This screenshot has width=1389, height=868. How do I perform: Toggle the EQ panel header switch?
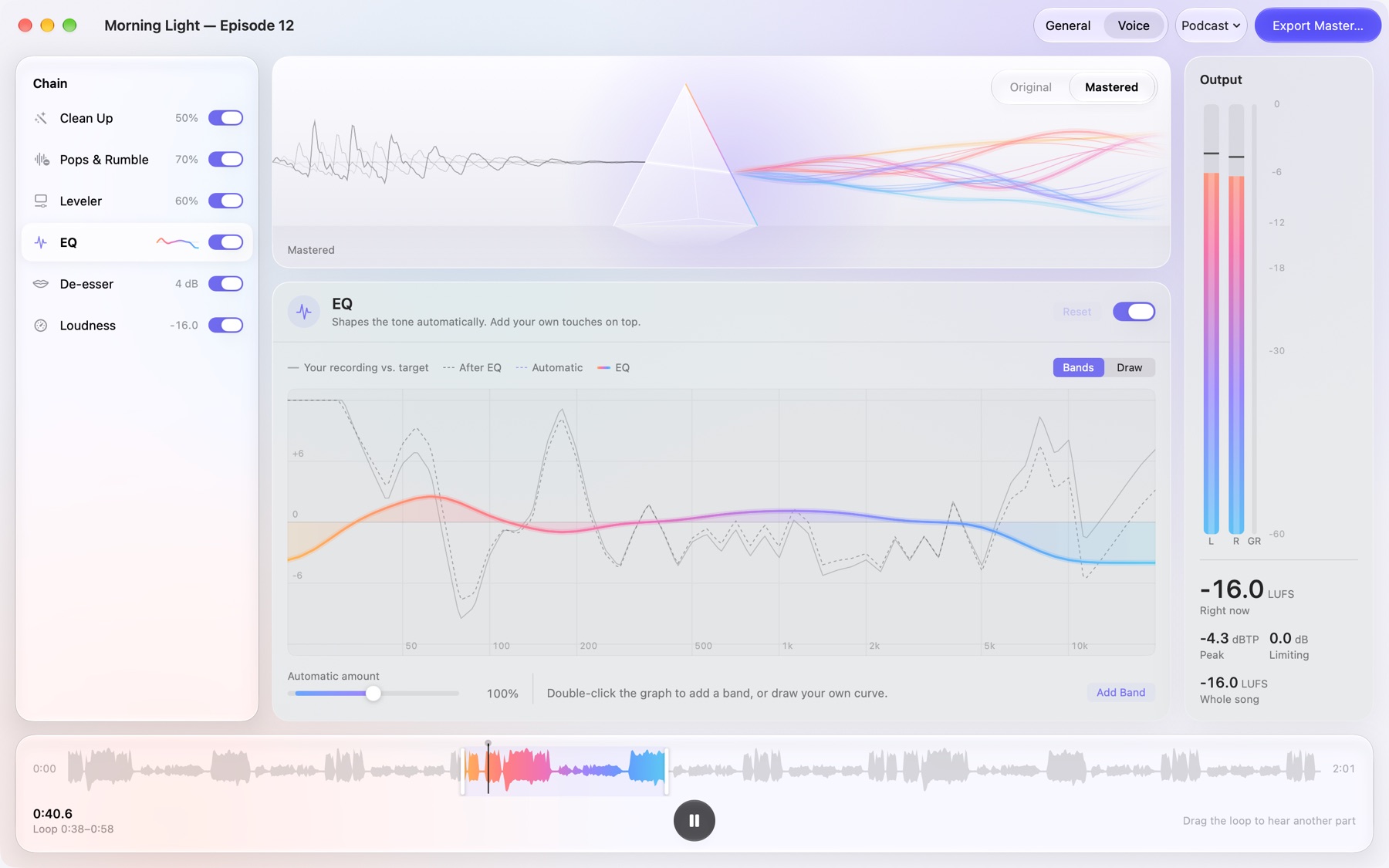click(1134, 312)
